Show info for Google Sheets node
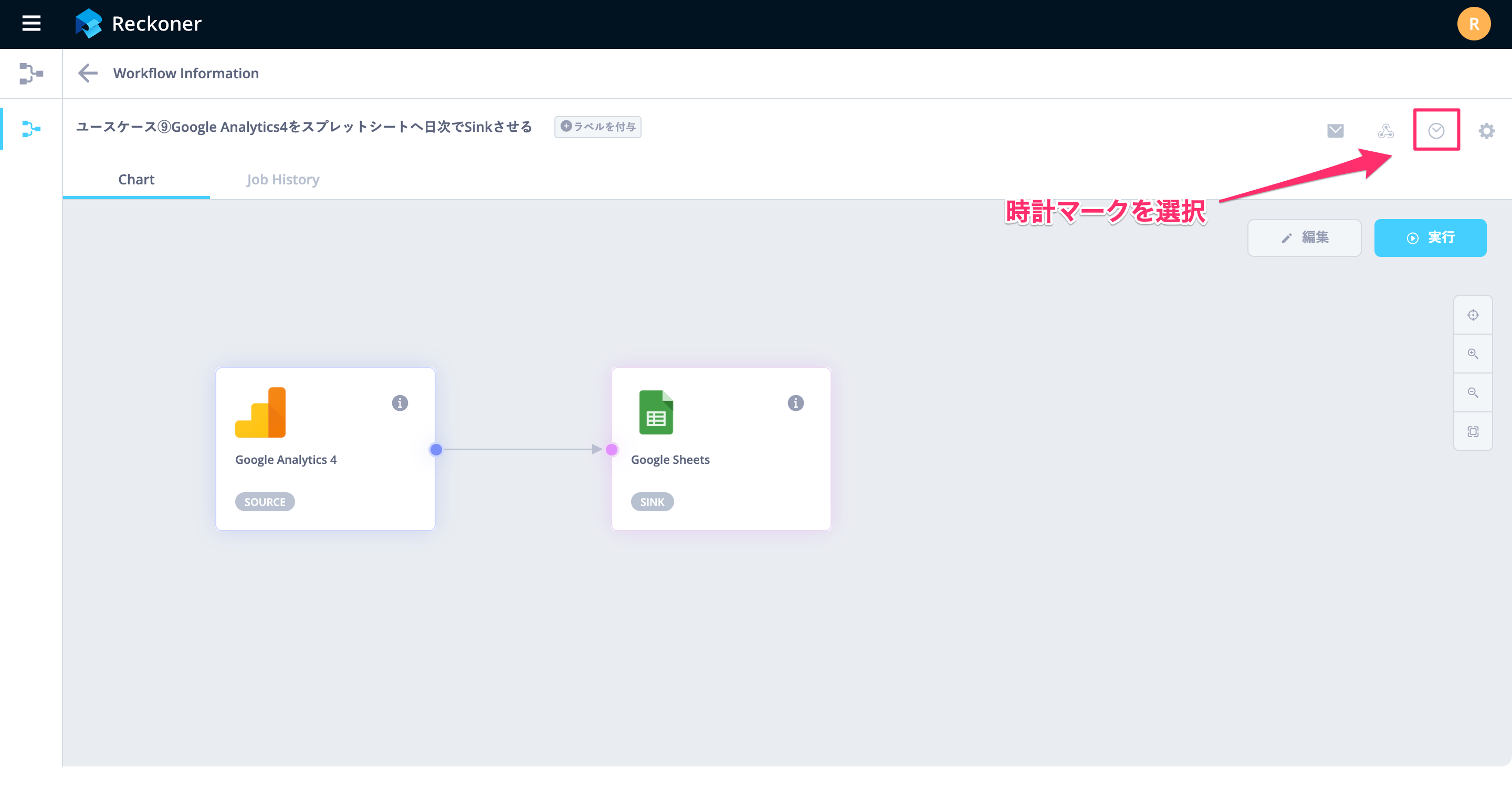This screenshot has width=1512, height=788. click(795, 403)
